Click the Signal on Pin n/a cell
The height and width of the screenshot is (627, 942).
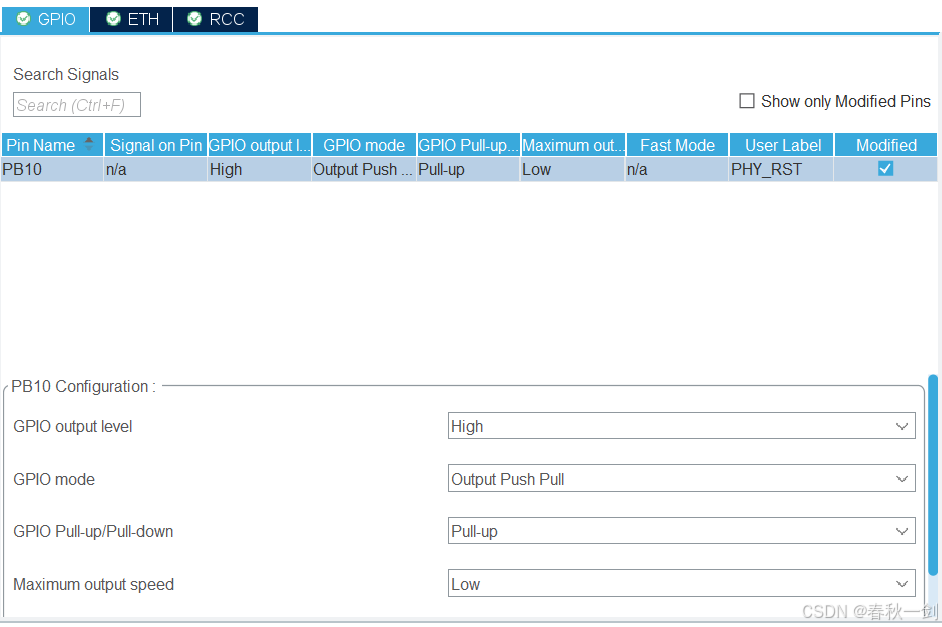(156, 169)
